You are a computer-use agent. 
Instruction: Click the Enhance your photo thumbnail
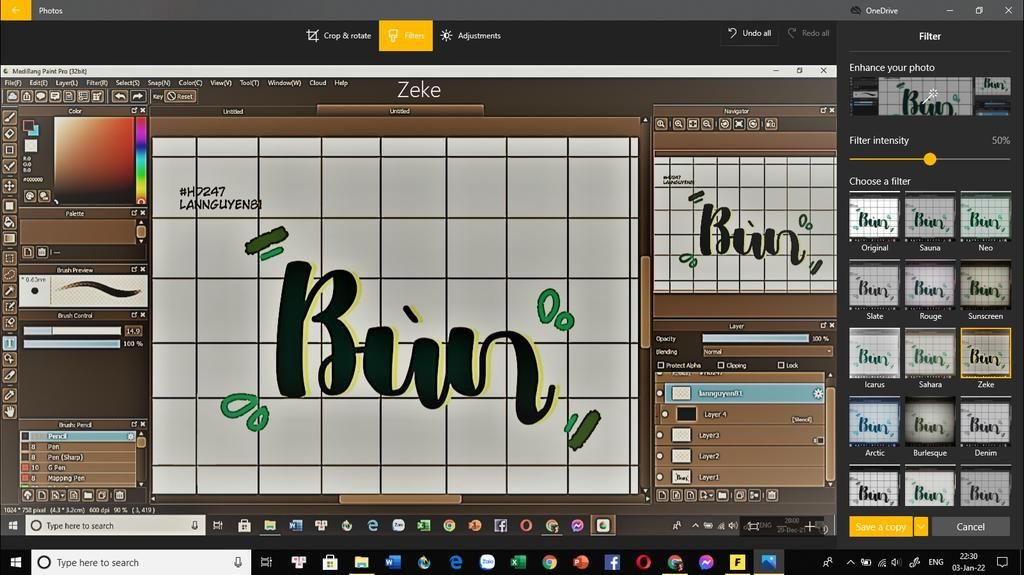pyautogui.click(x=930, y=96)
